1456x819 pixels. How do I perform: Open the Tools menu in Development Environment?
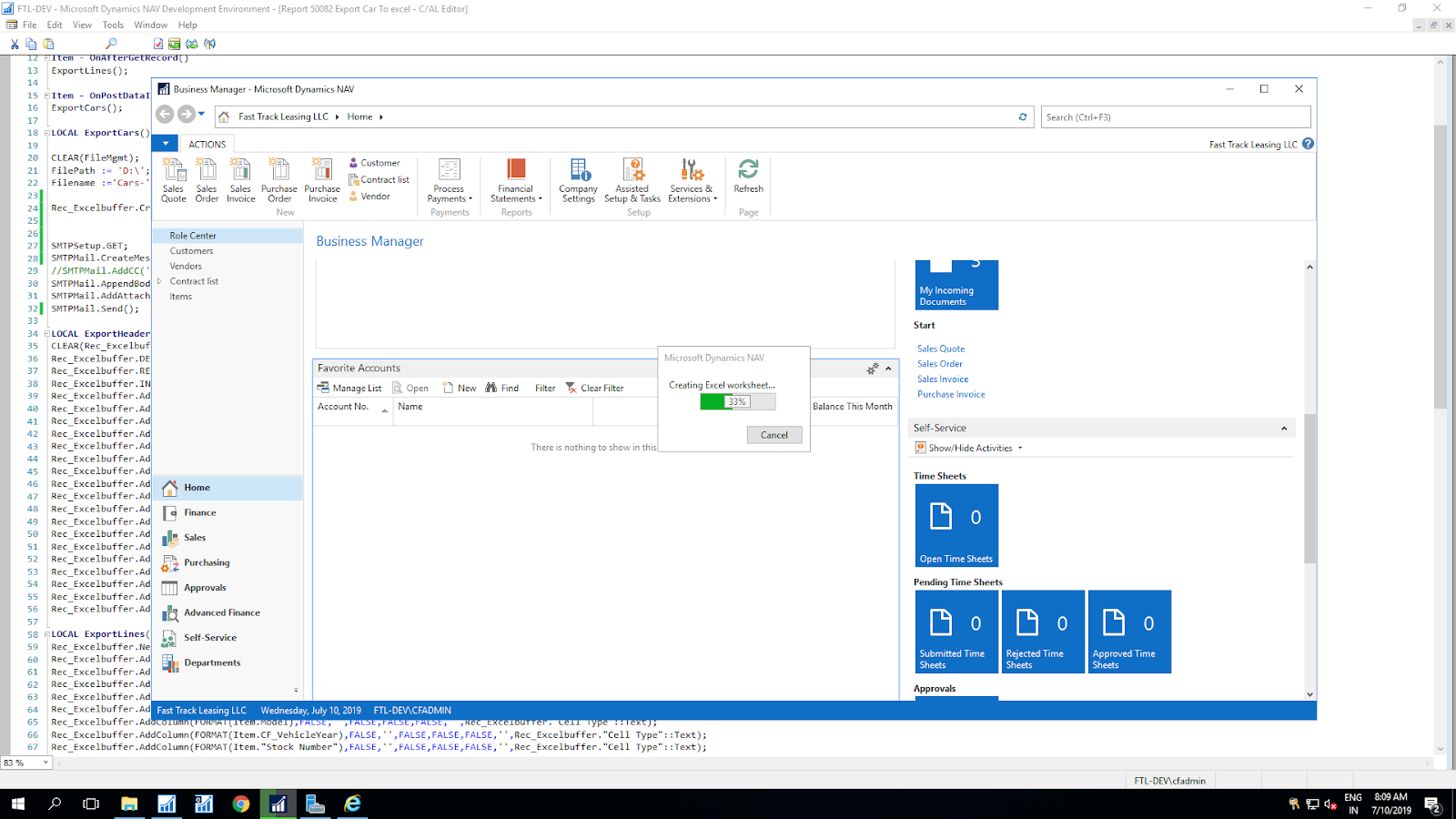coord(113,25)
